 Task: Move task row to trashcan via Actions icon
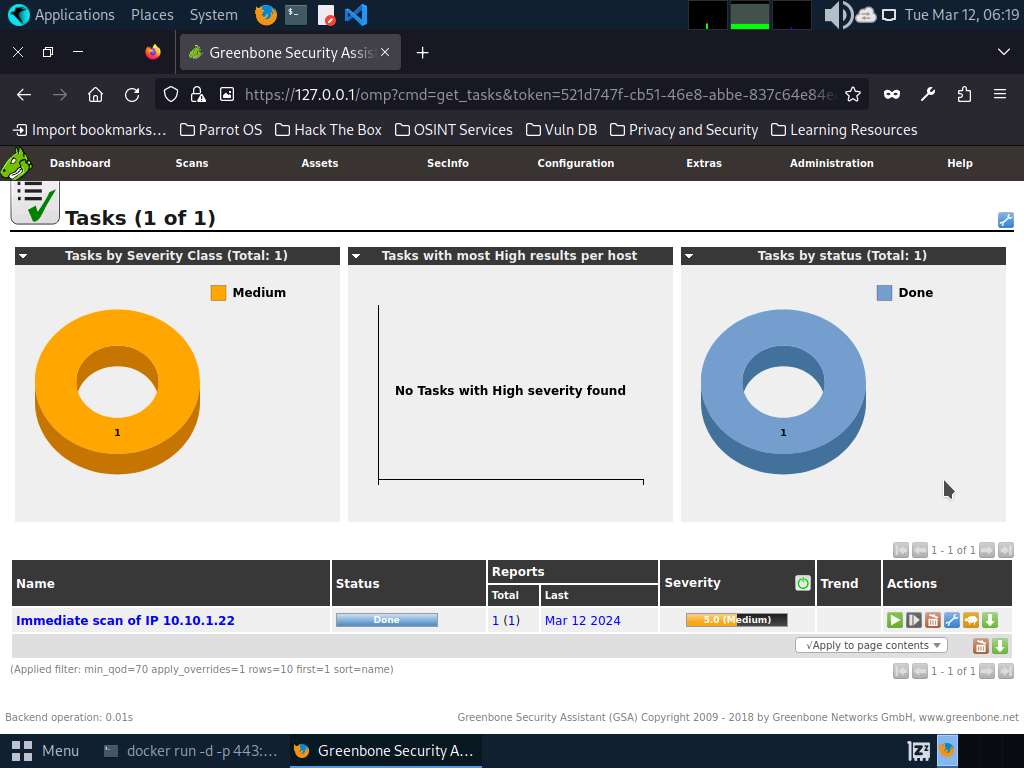click(933, 620)
